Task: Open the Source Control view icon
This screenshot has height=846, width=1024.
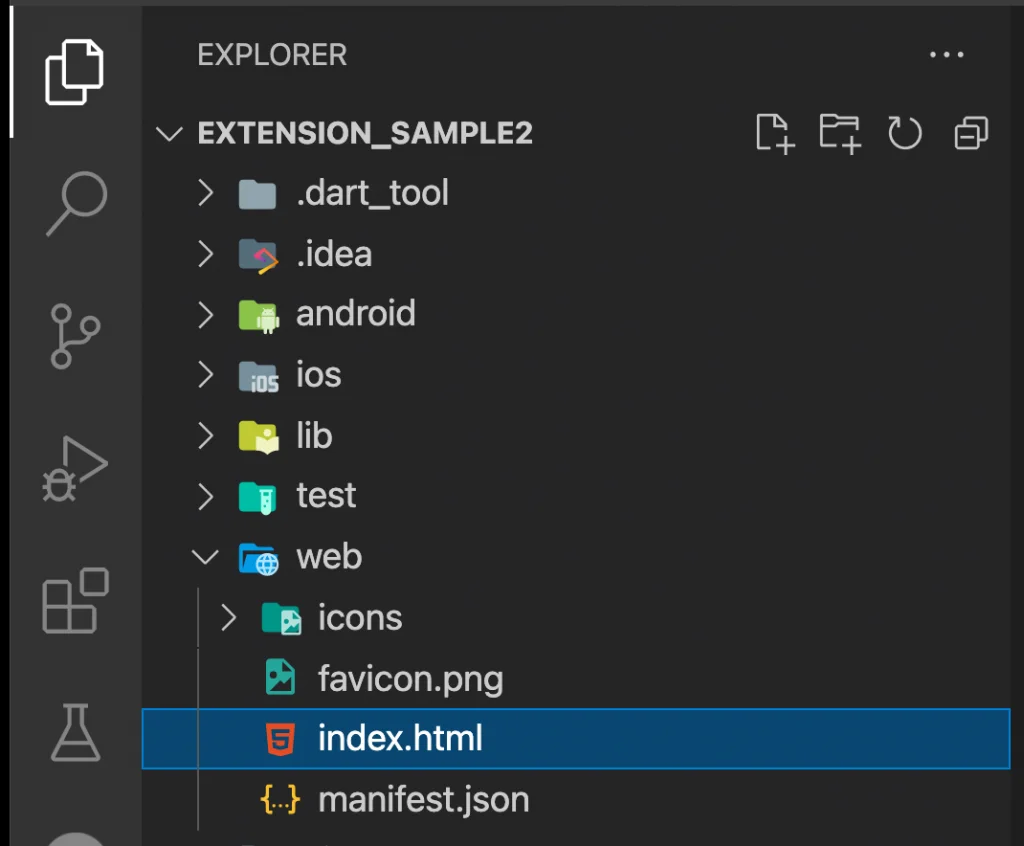Action: 74,336
